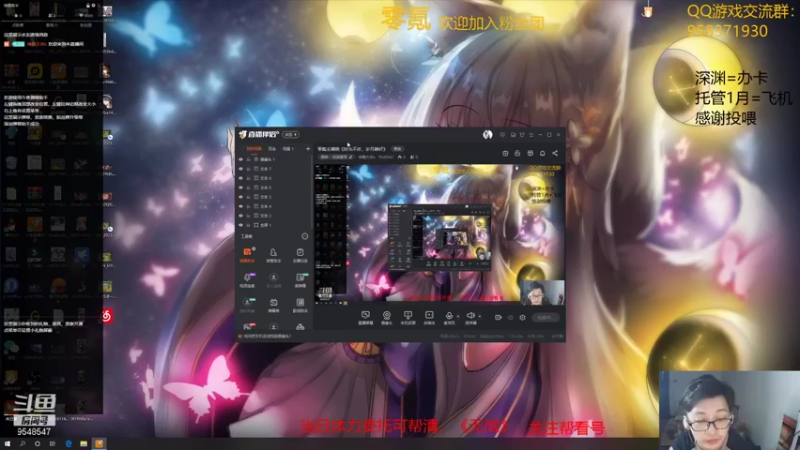Viewport: 800px width, 450px height.
Task: Lock the 全屏 1 layer
Action: coord(248,225)
